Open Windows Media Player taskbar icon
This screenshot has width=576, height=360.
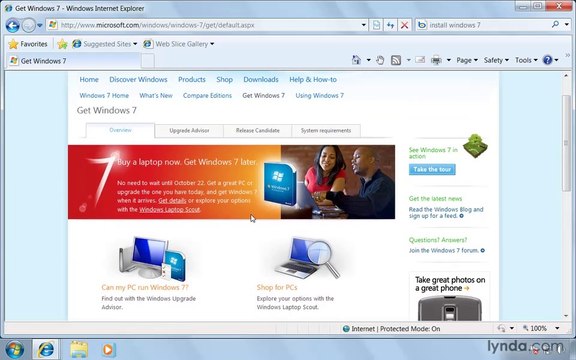[x=108, y=350]
